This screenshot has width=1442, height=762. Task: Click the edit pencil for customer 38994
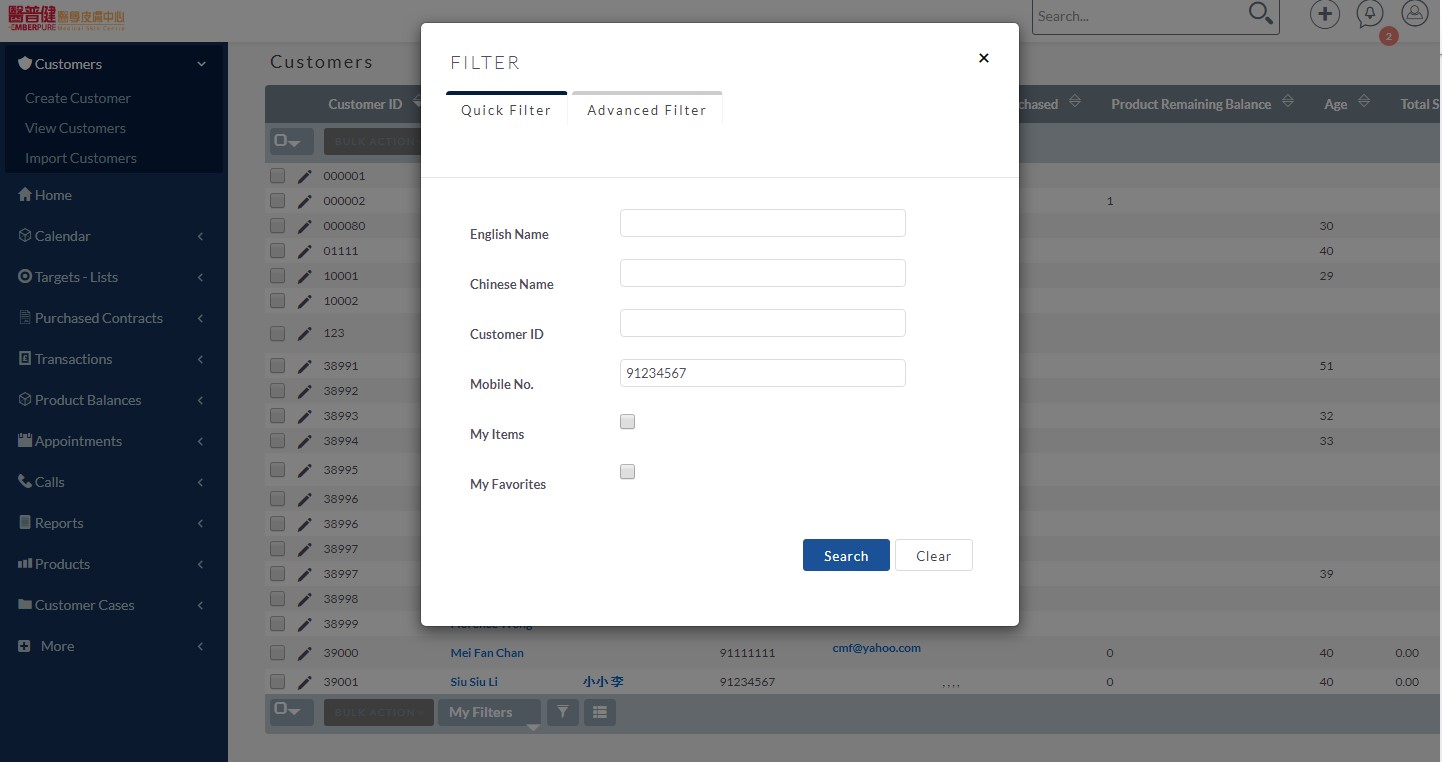point(305,441)
